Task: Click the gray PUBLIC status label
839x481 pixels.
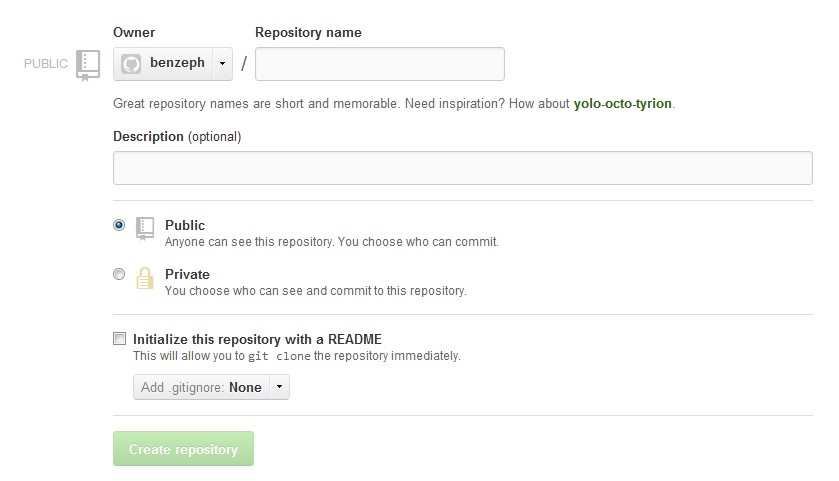Action: [x=46, y=64]
